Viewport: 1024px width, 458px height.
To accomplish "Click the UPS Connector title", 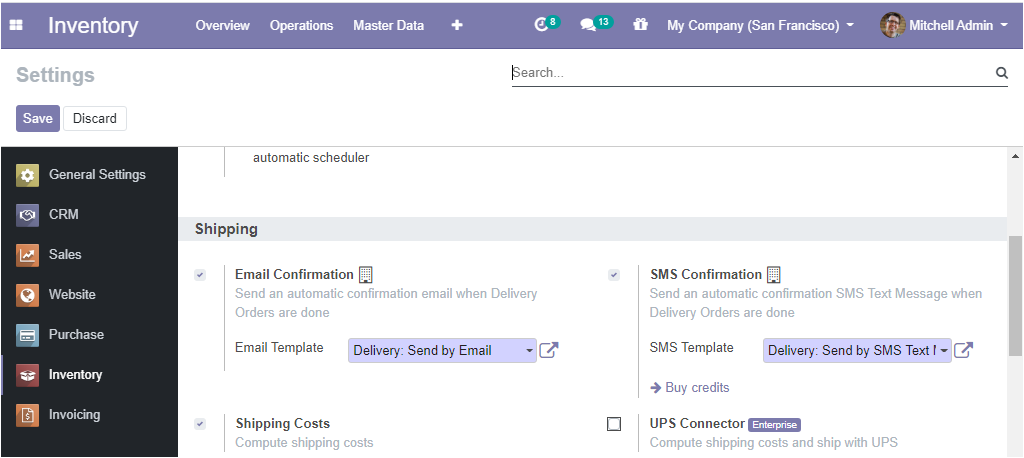I will (x=697, y=424).
